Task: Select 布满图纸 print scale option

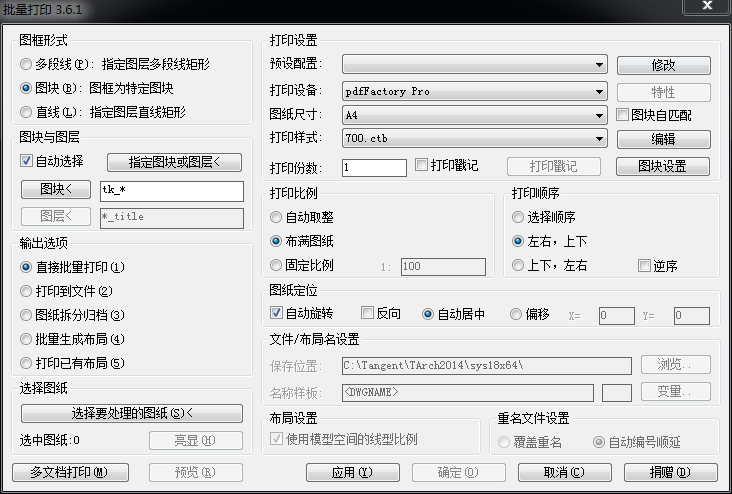Action: pyautogui.click(x=276, y=241)
